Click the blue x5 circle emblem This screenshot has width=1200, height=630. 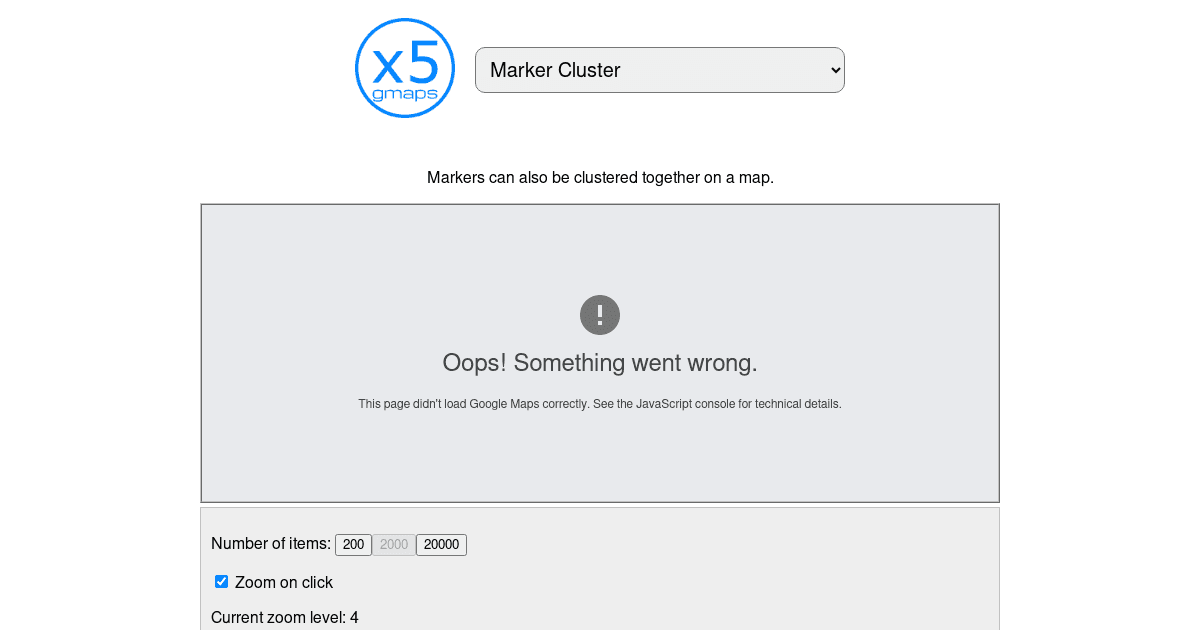click(x=404, y=67)
